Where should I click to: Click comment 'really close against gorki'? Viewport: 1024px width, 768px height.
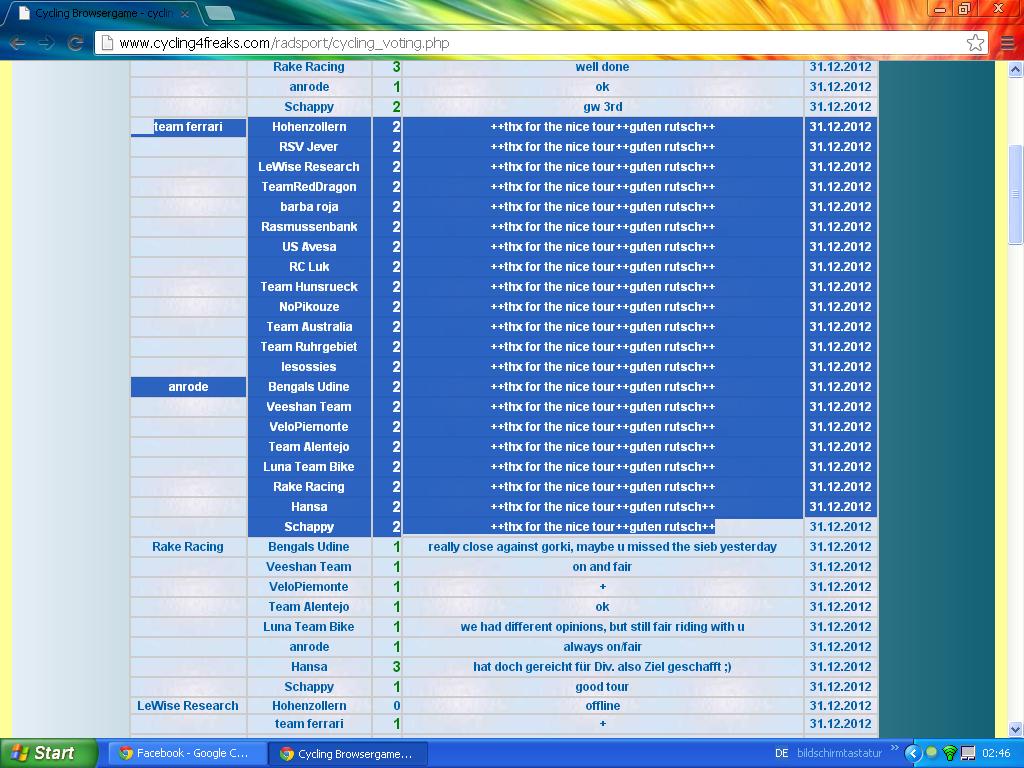pyautogui.click(x=602, y=547)
